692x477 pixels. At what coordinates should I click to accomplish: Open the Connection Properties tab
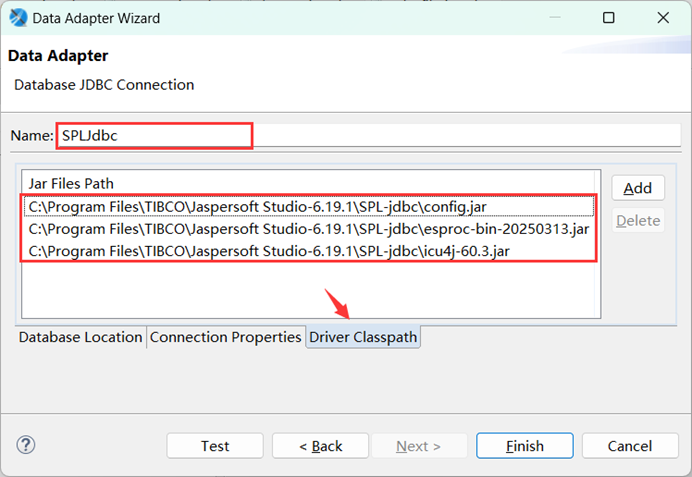(226, 337)
